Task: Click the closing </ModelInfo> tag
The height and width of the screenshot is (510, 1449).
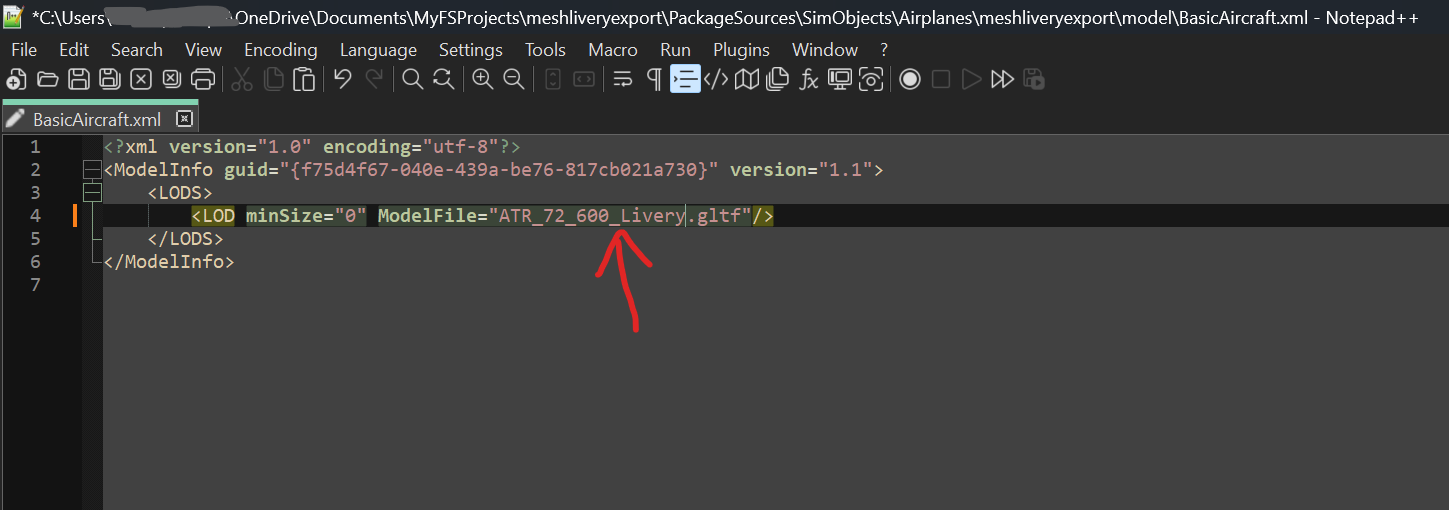Action: [169, 261]
